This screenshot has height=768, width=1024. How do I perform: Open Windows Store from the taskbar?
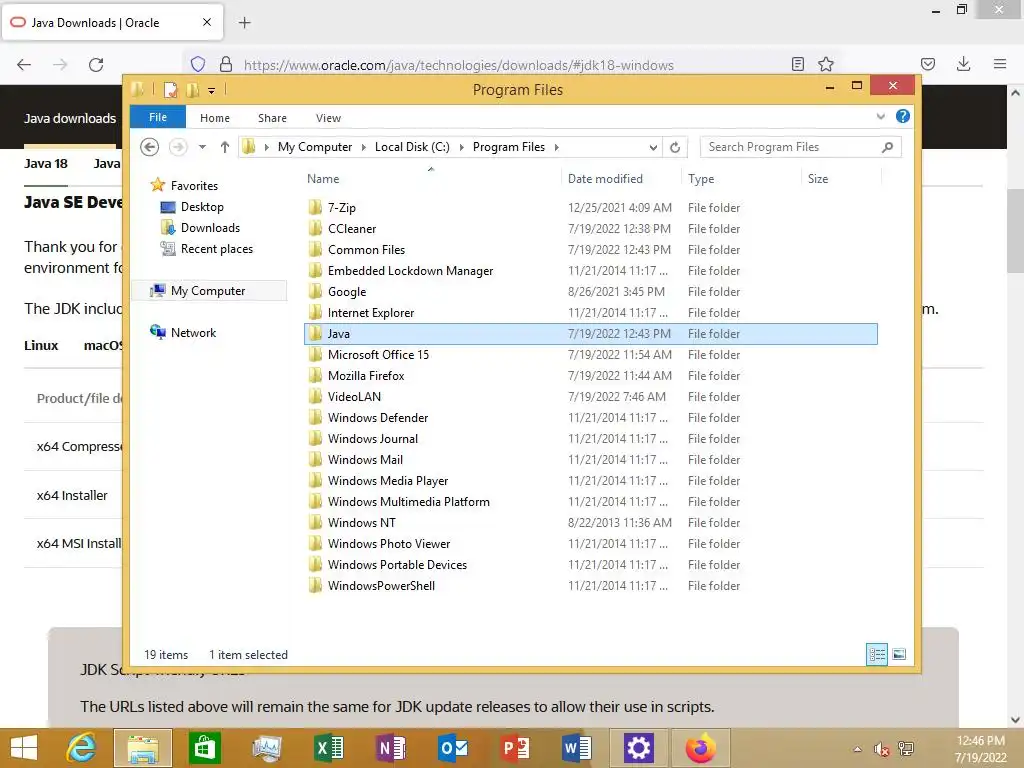click(204, 748)
